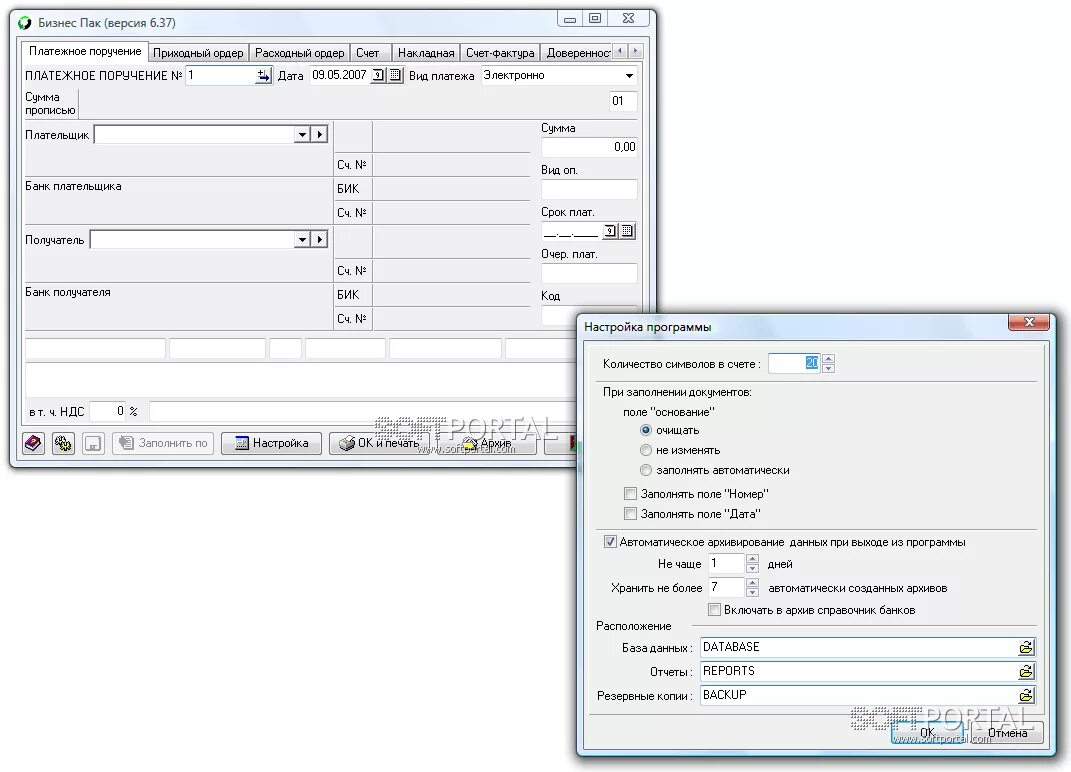Image resolution: width=1071 pixels, height=772 pixels.
Task: Browse for the Резервные копии folder
Action: pyautogui.click(x=1026, y=695)
